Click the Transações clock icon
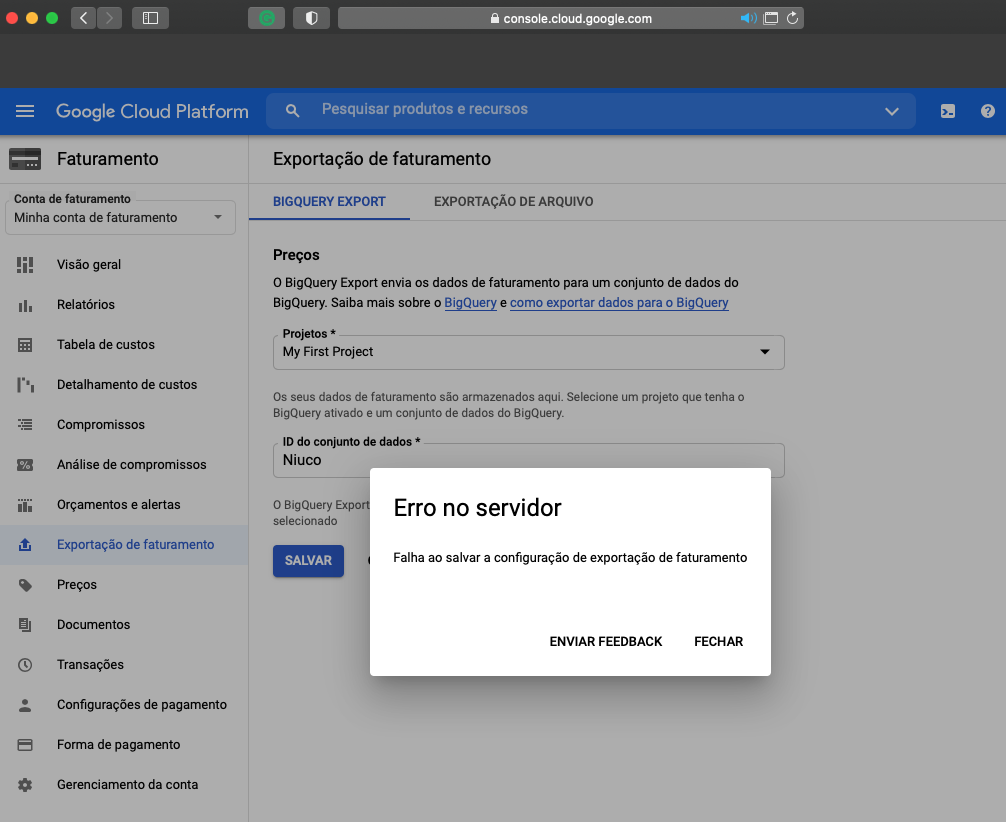 25,665
